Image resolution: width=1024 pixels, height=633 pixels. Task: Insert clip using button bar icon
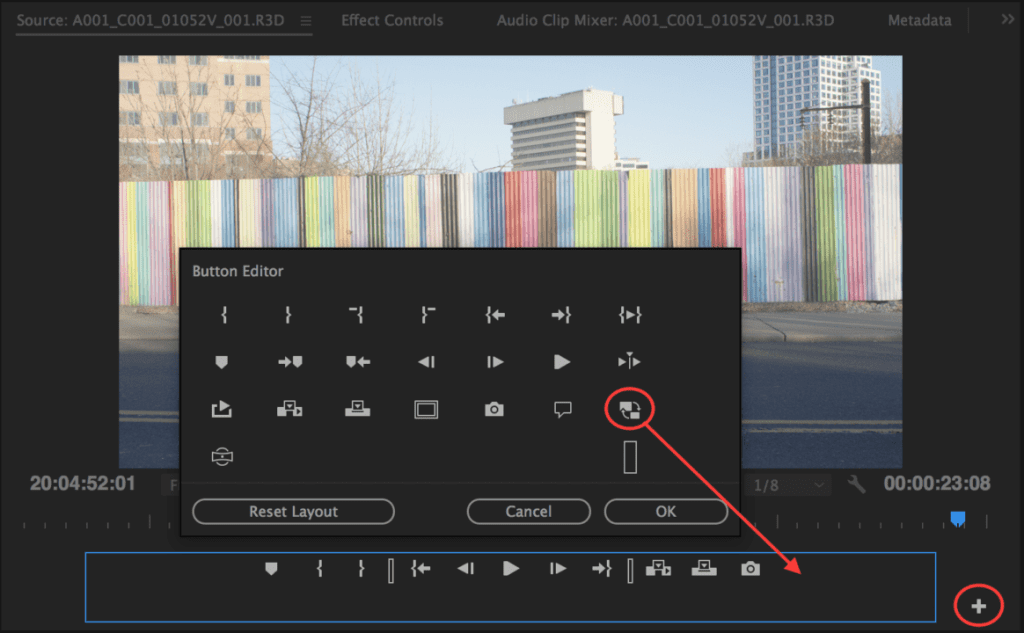pyautogui.click(x=658, y=569)
